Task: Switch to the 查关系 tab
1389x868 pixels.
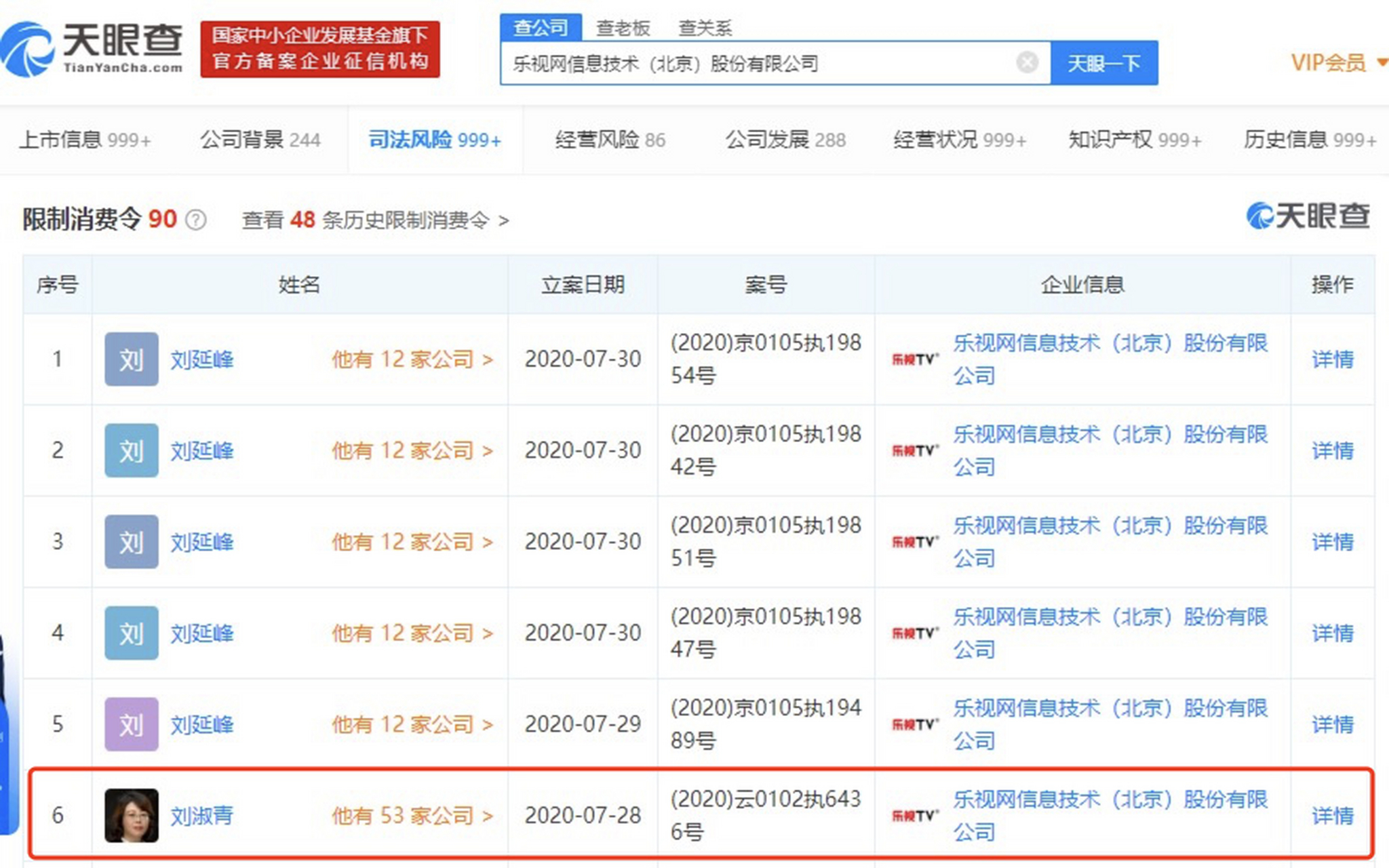Action: coord(704,27)
